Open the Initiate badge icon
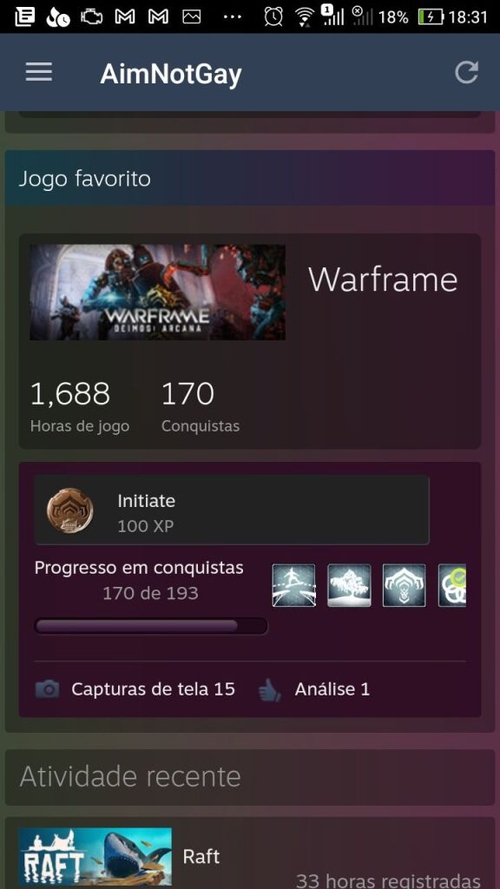500x889 pixels. 70,511
